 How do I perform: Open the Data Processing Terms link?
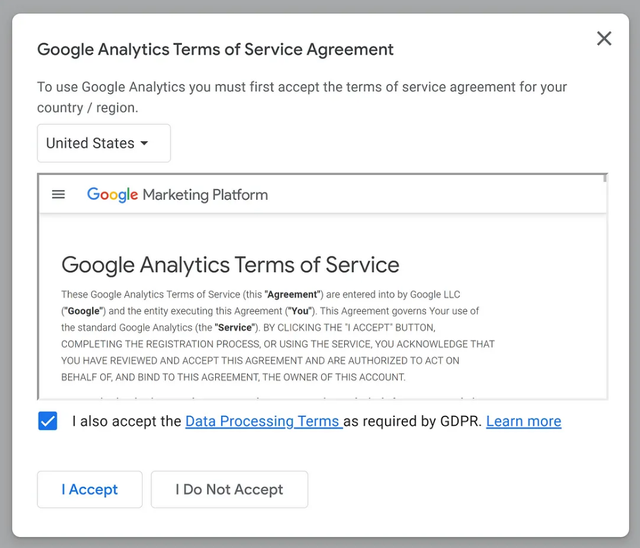[x=263, y=421]
